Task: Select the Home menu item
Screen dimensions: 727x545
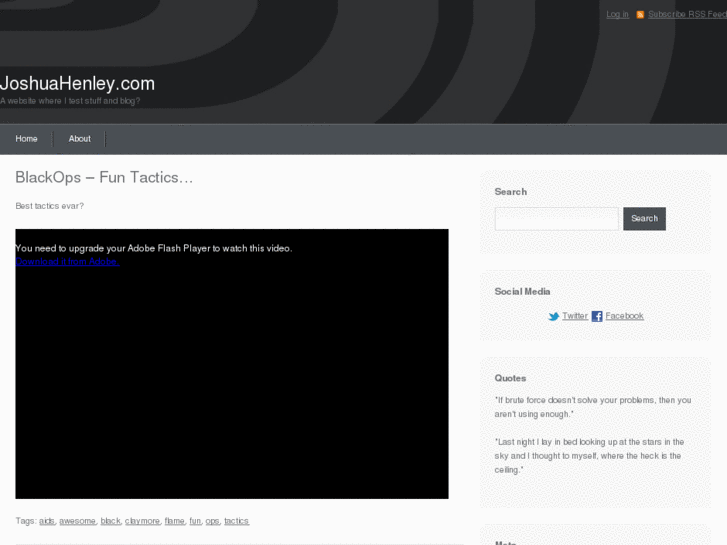Action: point(26,139)
